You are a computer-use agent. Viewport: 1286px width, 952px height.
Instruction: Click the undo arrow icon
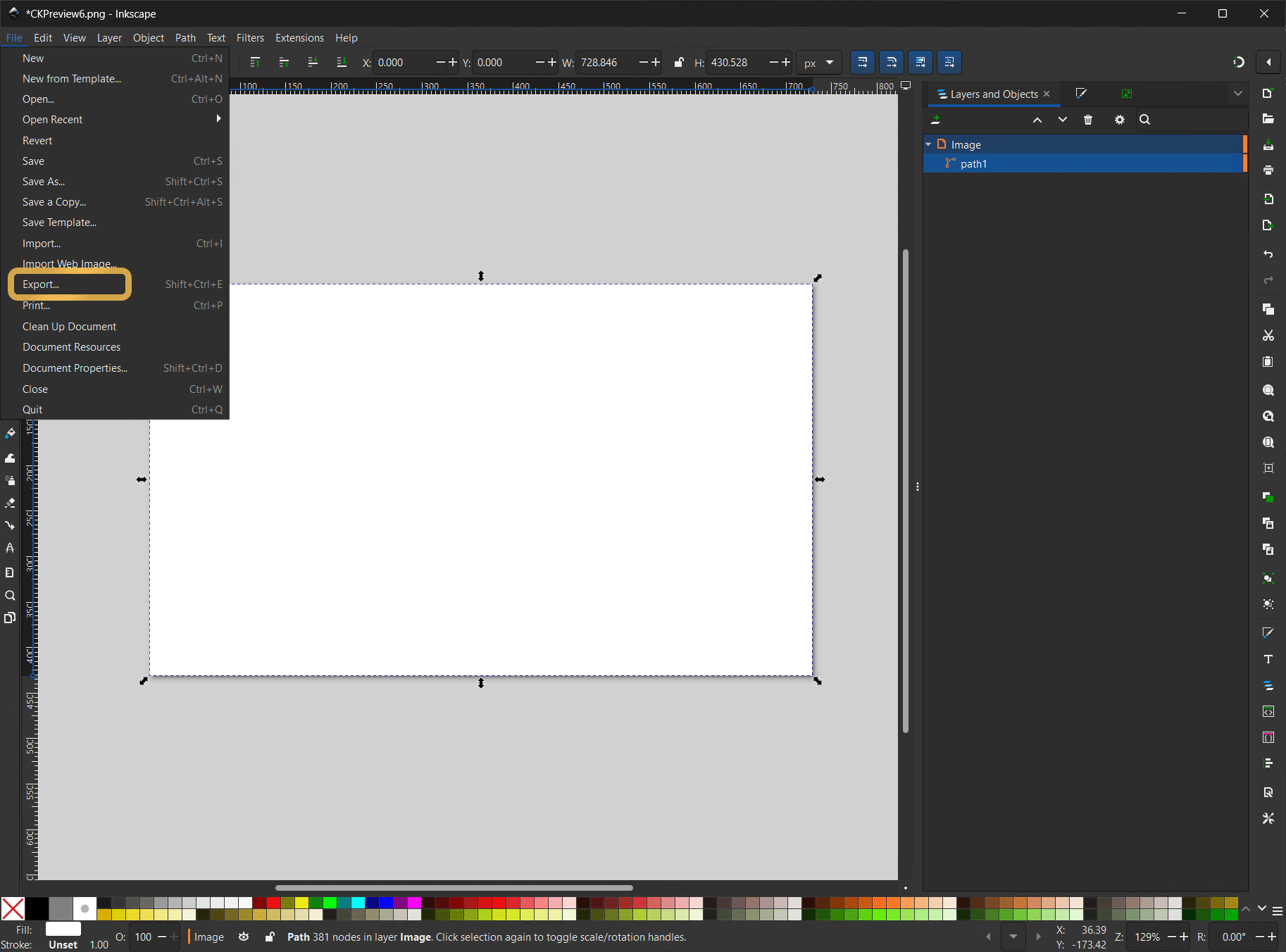coord(1268,254)
